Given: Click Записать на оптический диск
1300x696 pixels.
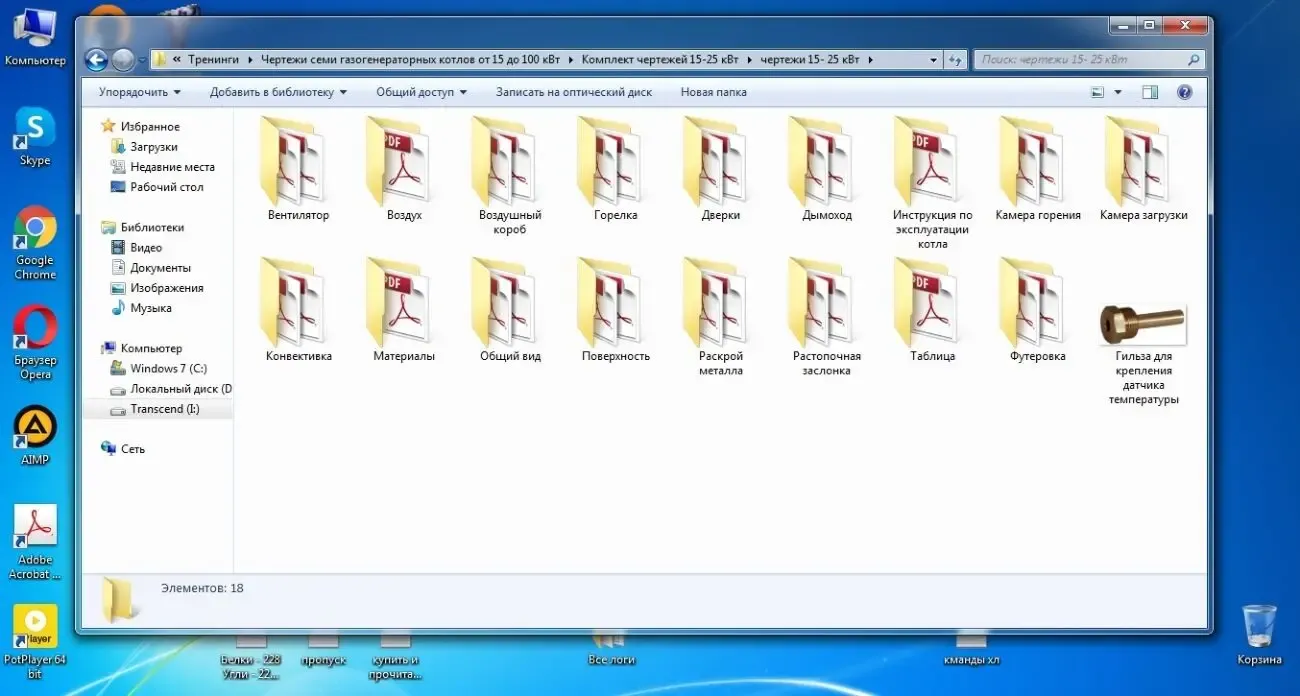Looking at the screenshot, I should pyautogui.click(x=573, y=92).
